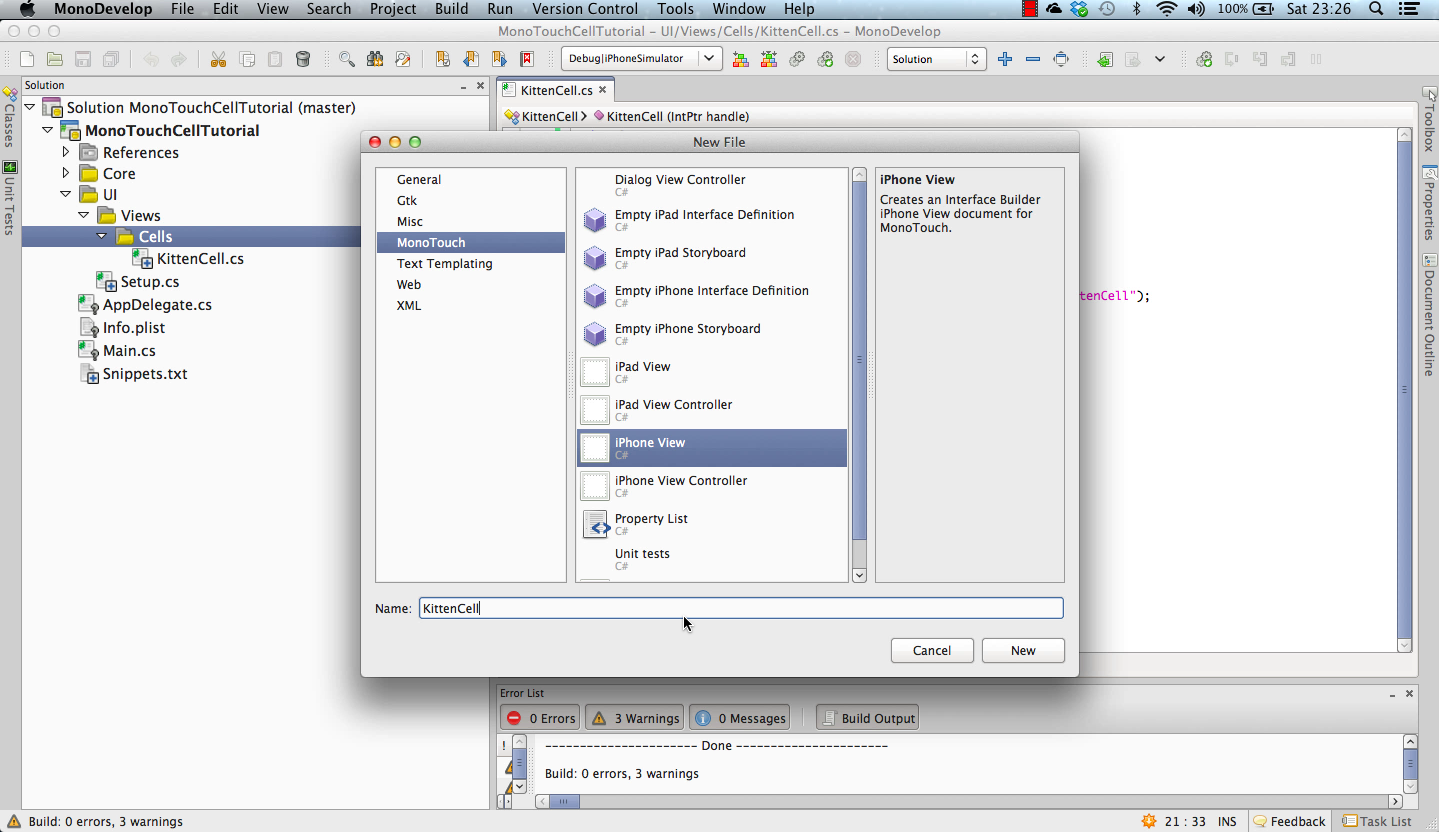Click the Debug gear icon with green badge
This screenshot has width=1439, height=833.
(x=825, y=59)
